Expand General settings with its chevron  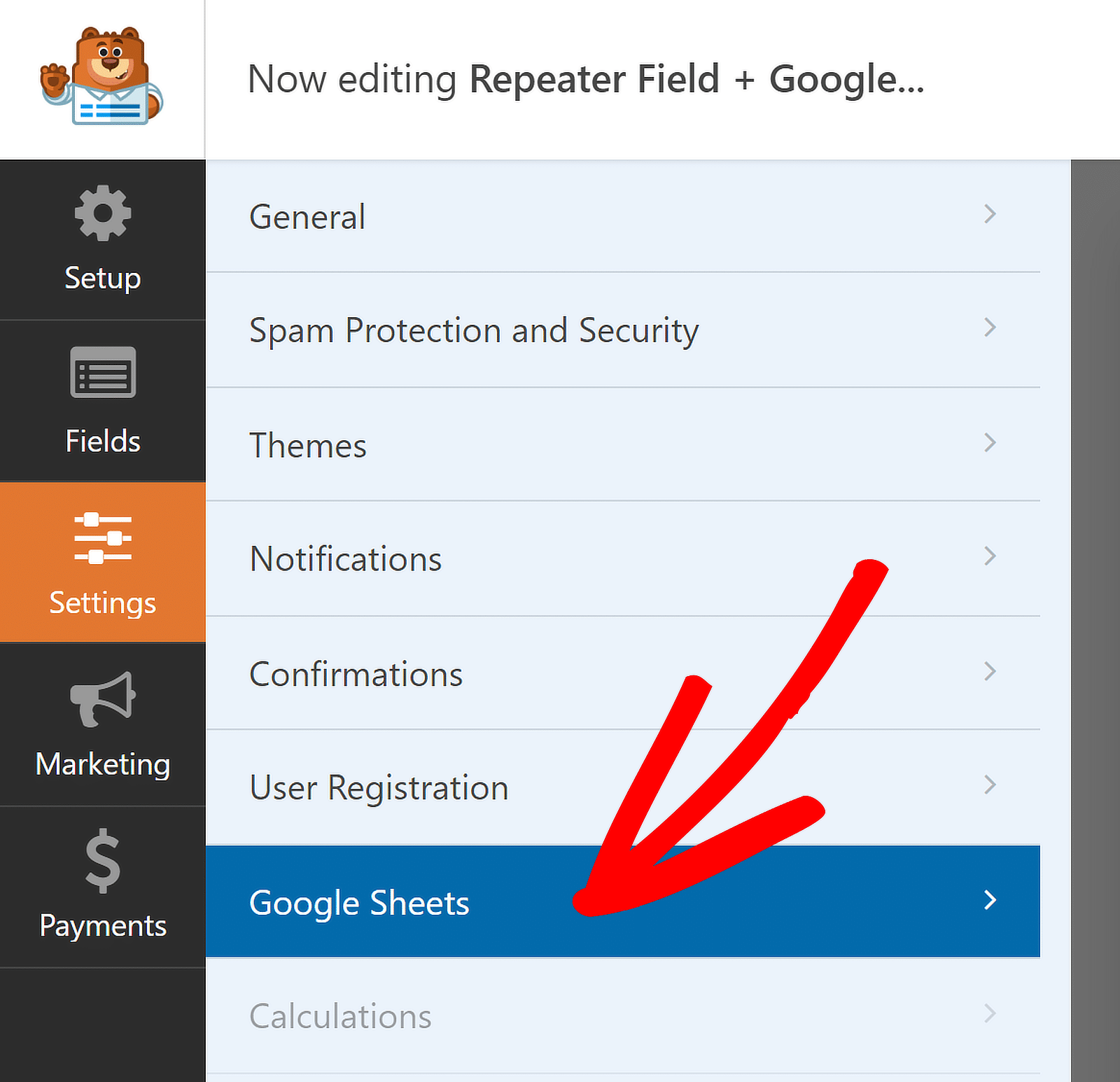pyautogui.click(x=990, y=215)
